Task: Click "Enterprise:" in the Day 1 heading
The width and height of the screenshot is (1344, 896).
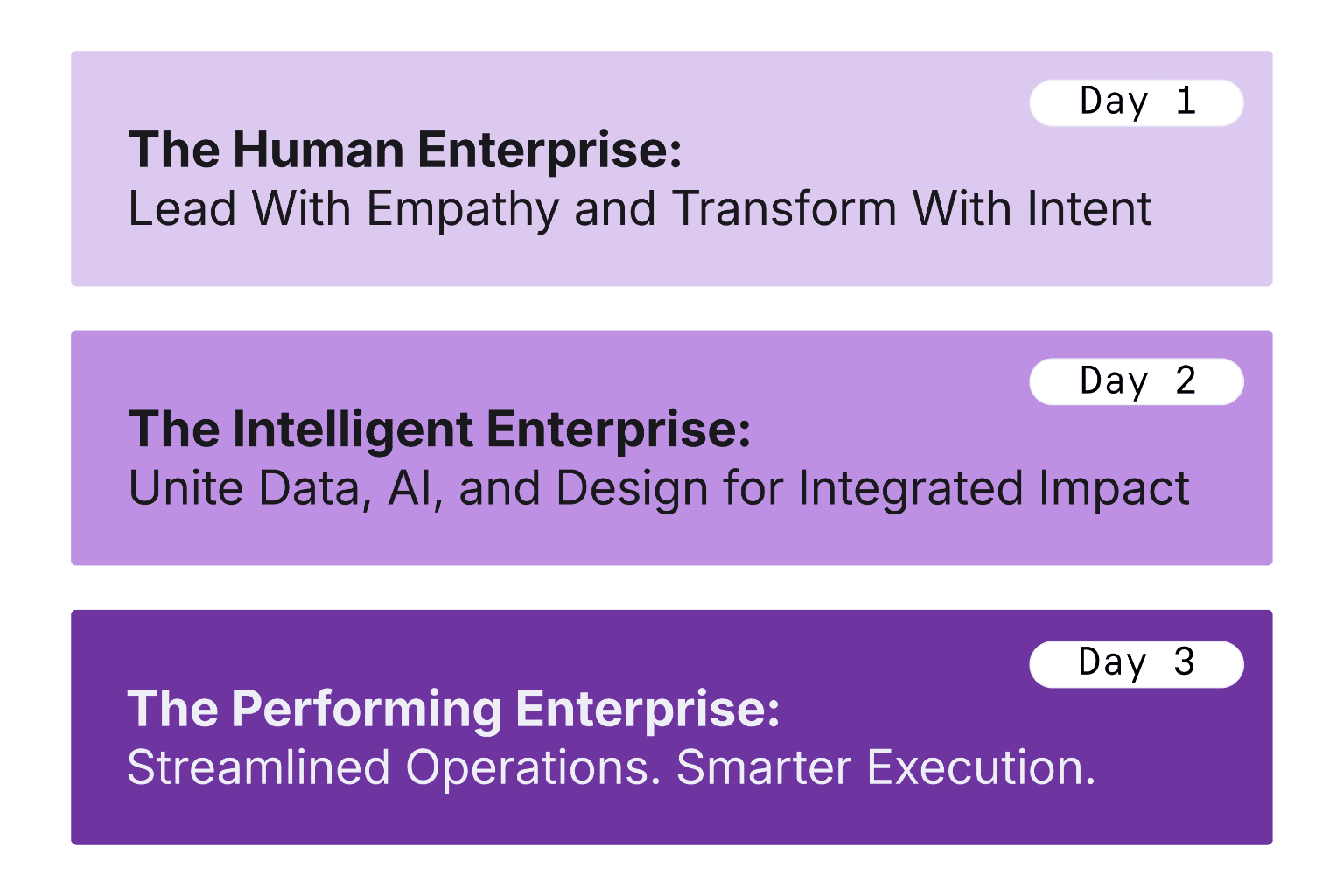Action: pyautogui.click(x=549, y=150)
